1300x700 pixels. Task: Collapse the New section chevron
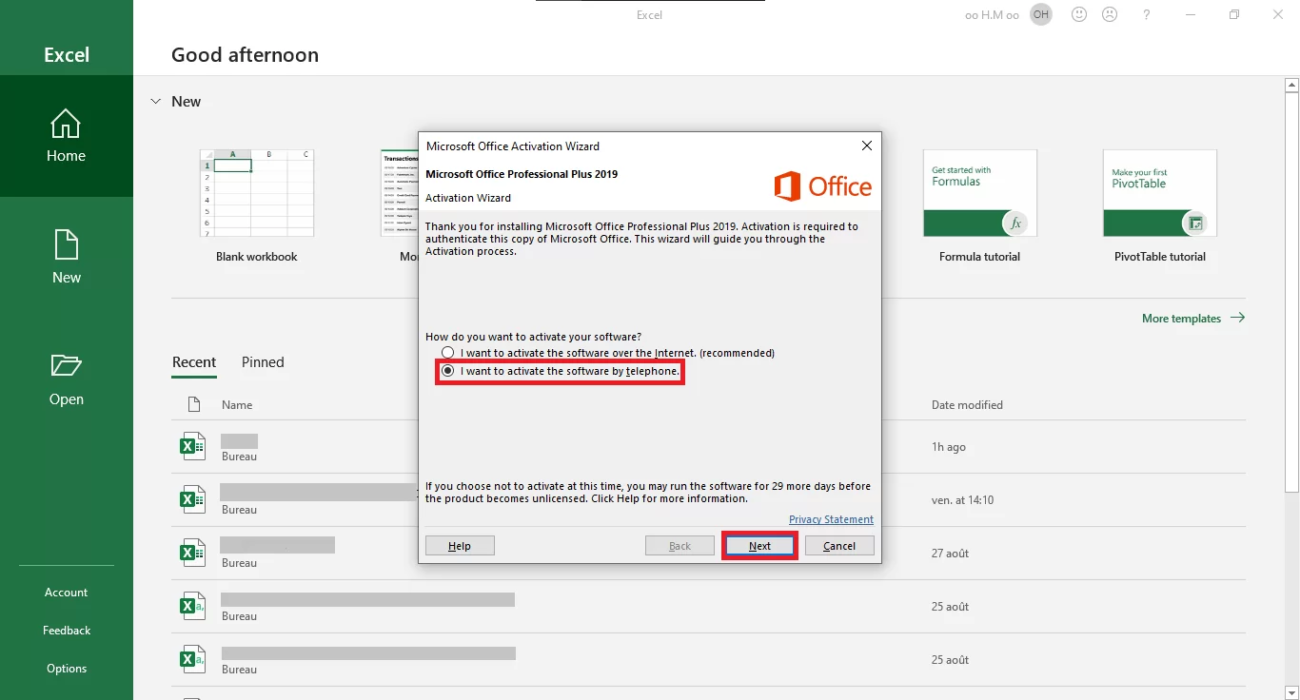pyautogui.click(x=155, y=101)
